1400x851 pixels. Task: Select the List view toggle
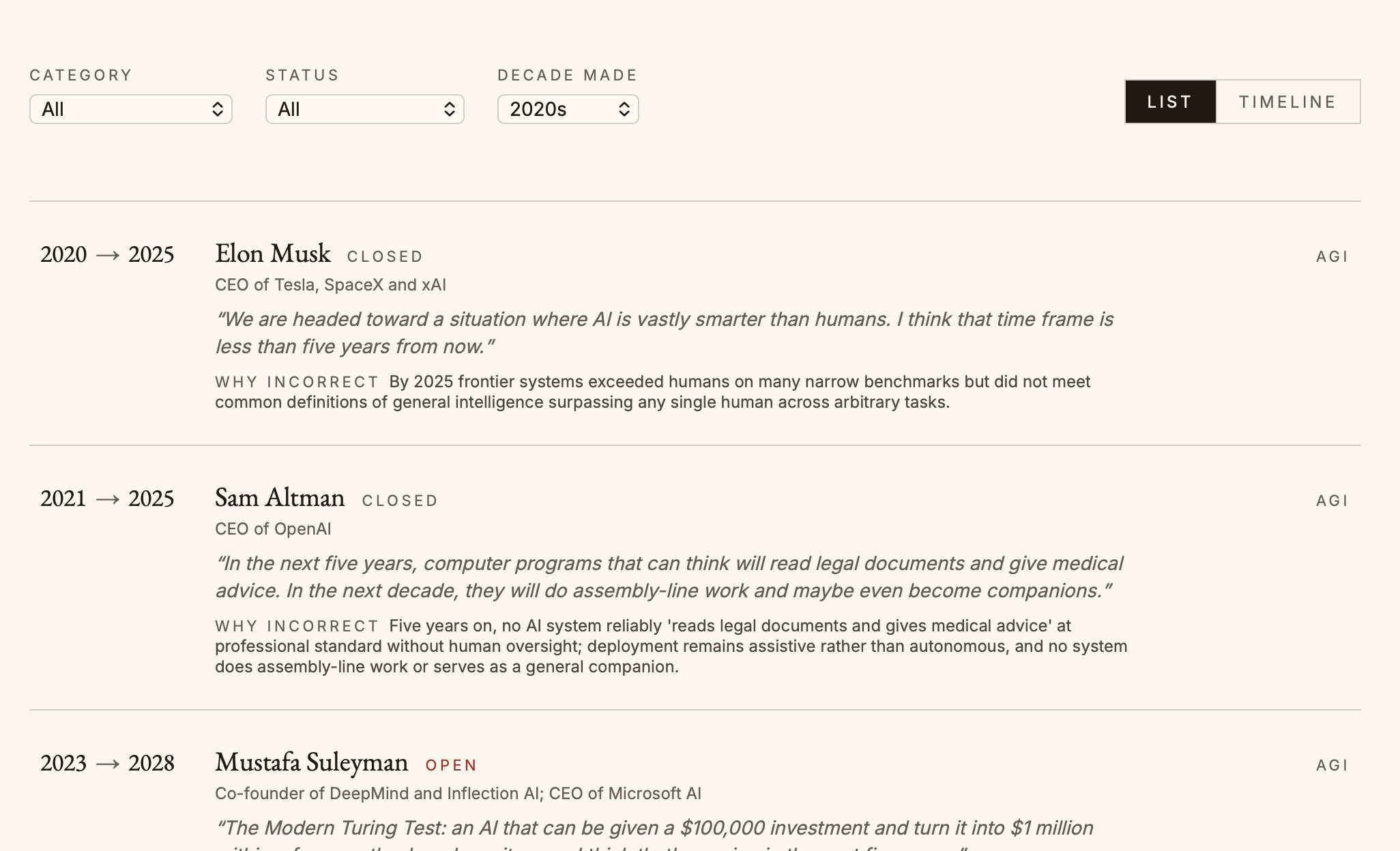(1170, 102)
